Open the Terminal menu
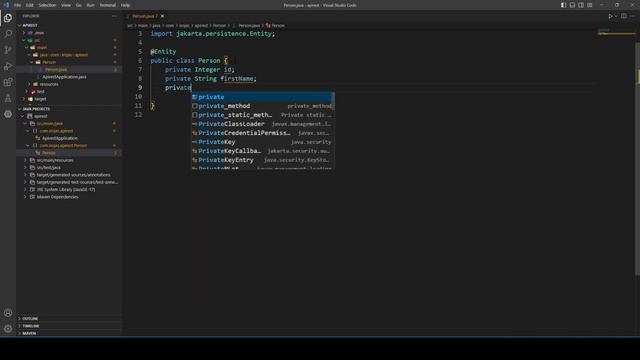640x360 pixels. click(x=108, y=5)
